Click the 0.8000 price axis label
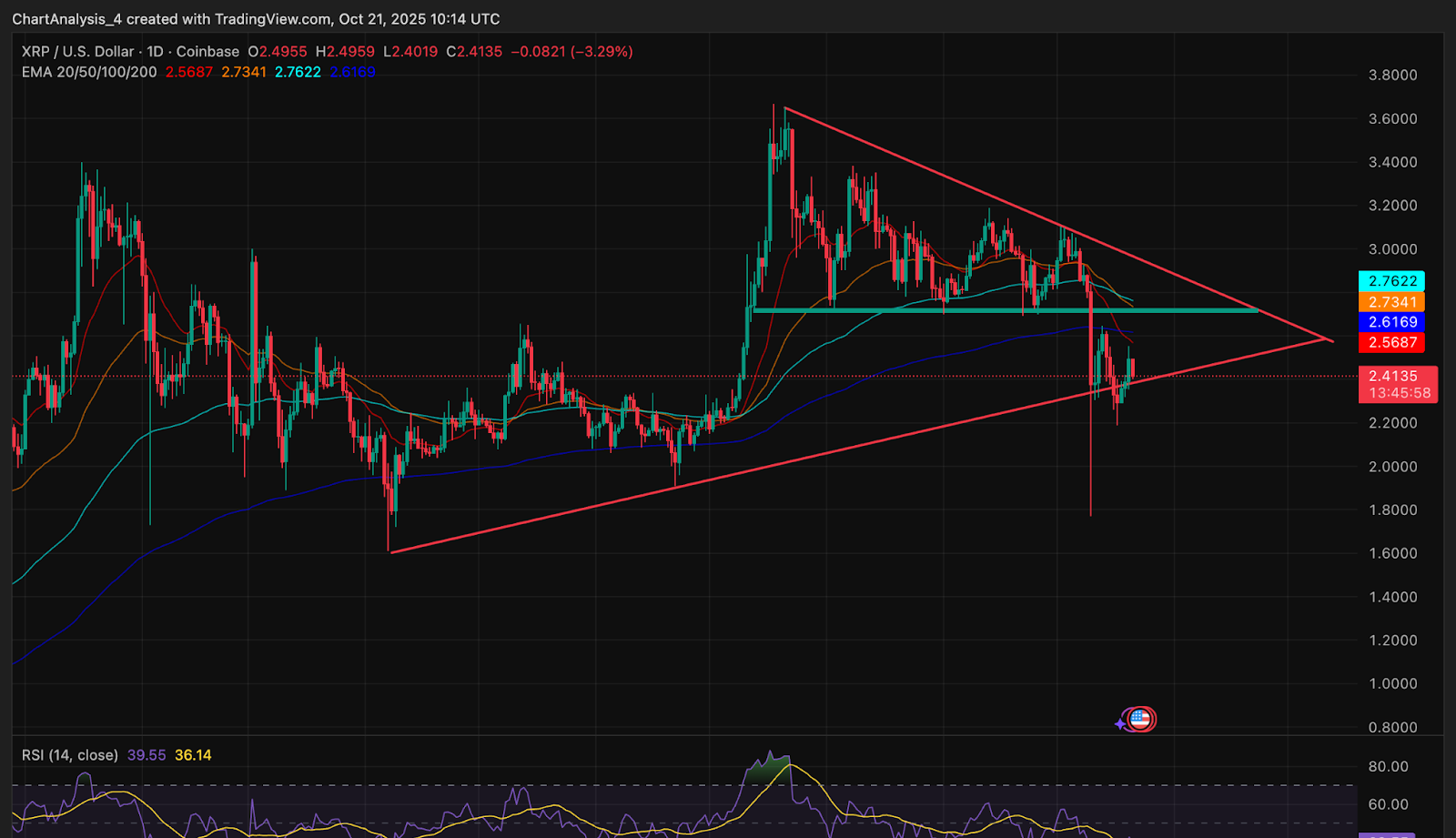The height and width of the screenshot is (838, 1456). click(1392, 727)
